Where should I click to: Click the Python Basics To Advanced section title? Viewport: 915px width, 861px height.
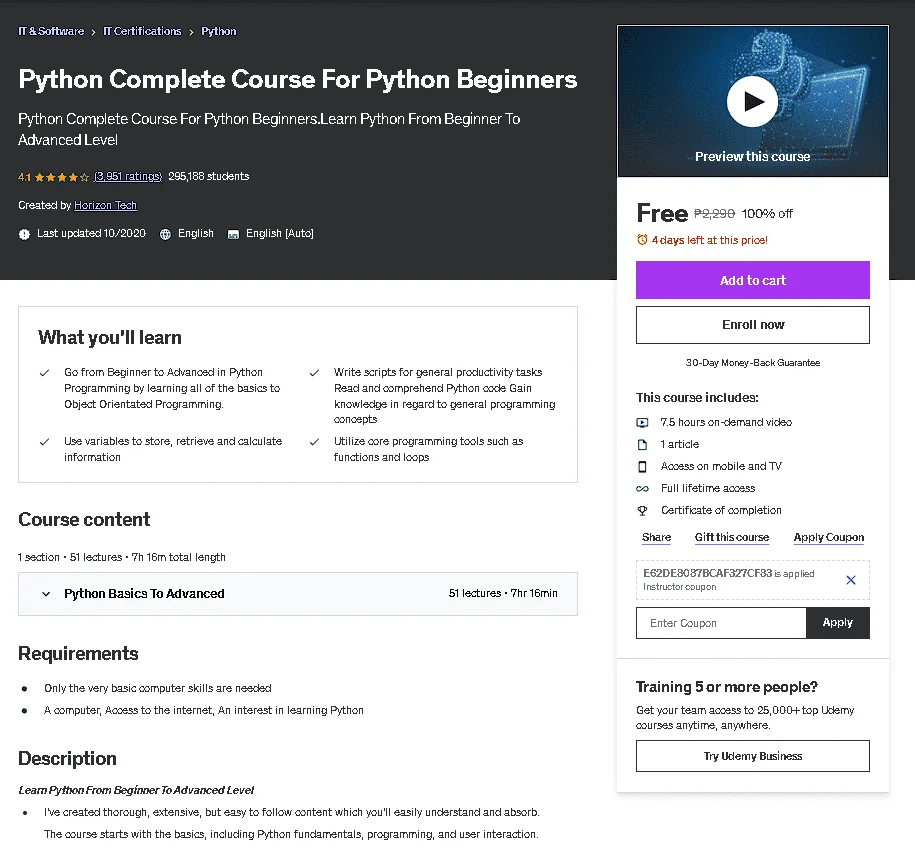click(144, 594)
